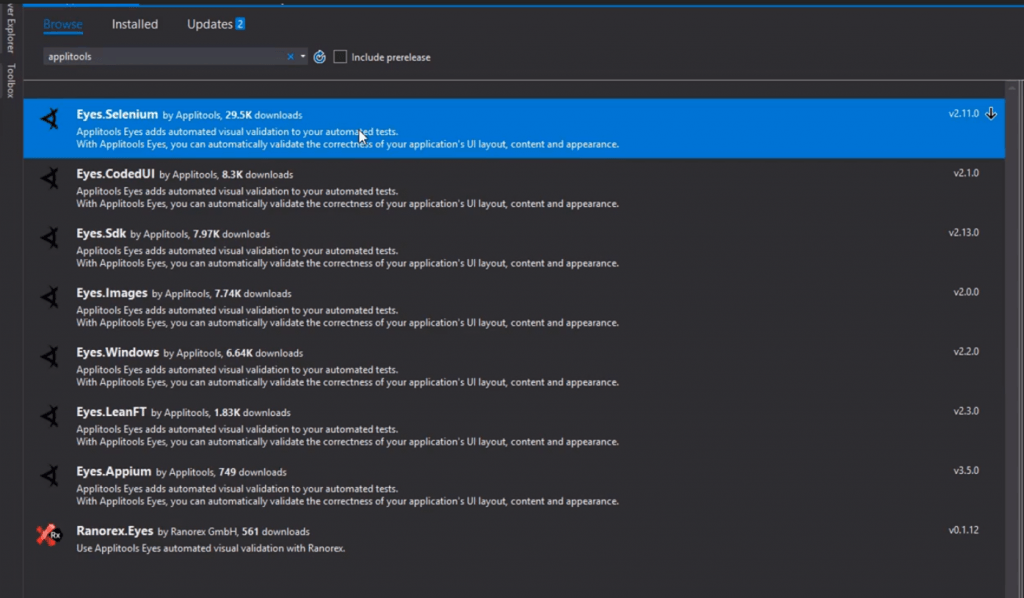Enable the Include prerelease checkbox
This screenshot has height=598, width=1024.
(340, 57)
